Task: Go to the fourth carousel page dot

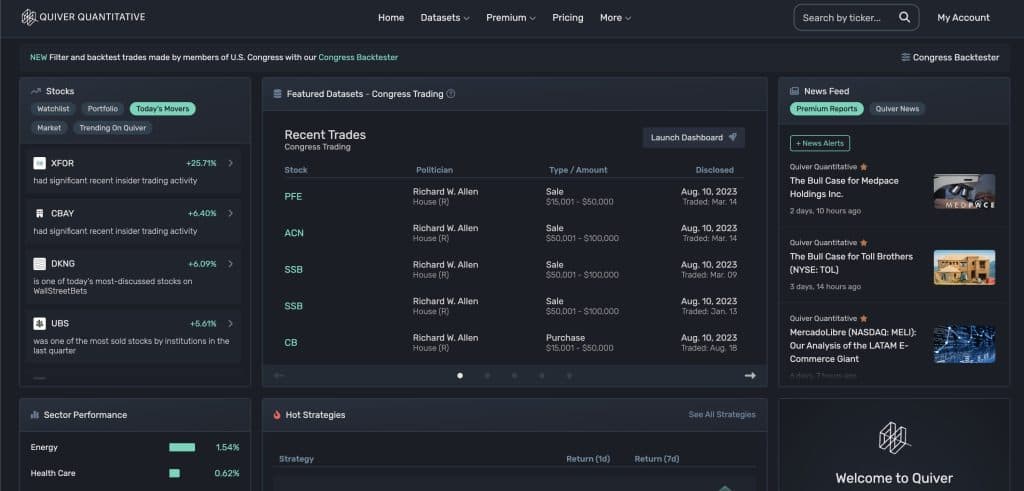Action: click(x=541, y=375)
